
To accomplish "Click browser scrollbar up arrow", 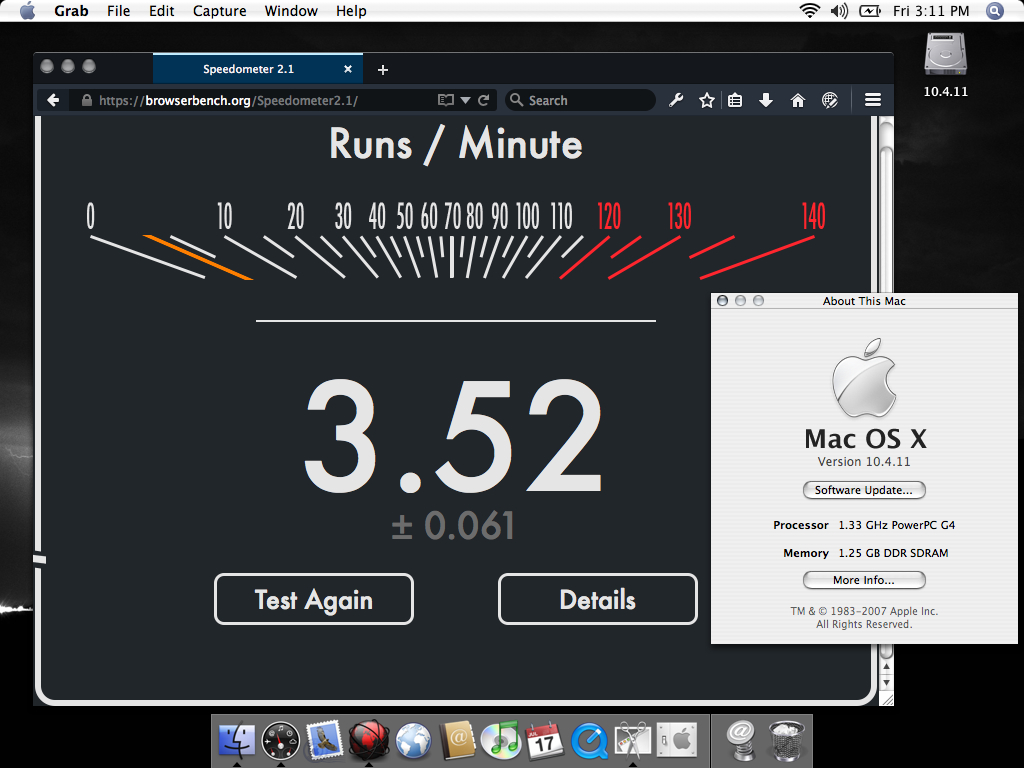I will point(886,667).
